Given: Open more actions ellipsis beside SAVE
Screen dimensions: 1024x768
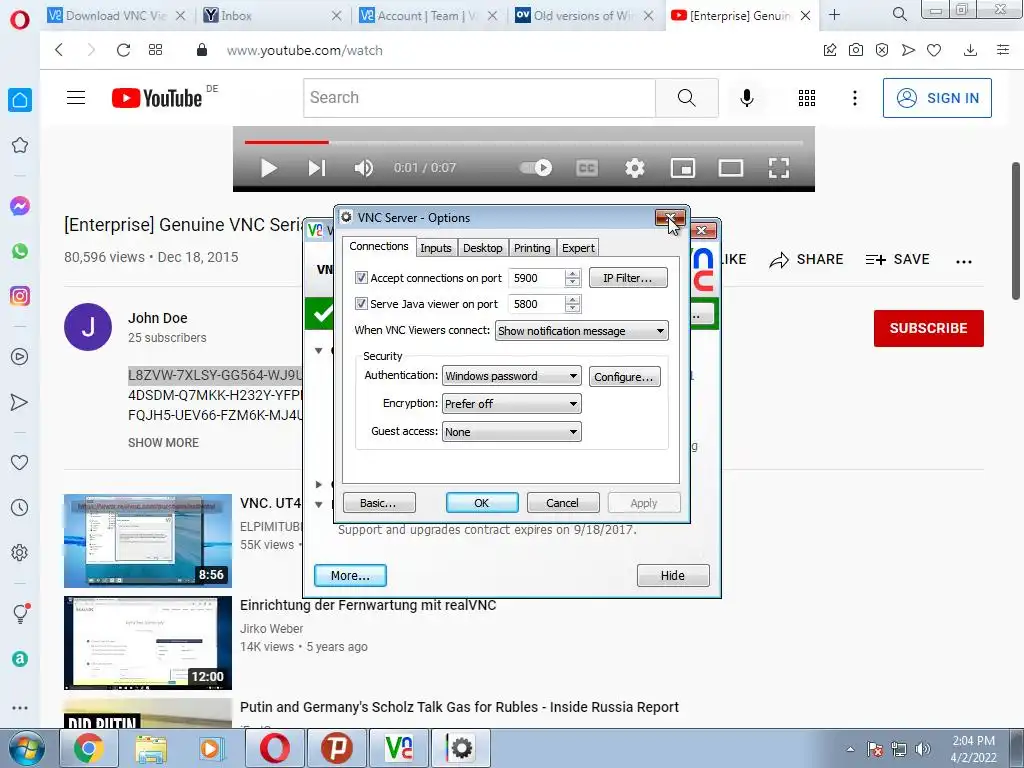Looking at the screenshot, I should click(964, 261).
